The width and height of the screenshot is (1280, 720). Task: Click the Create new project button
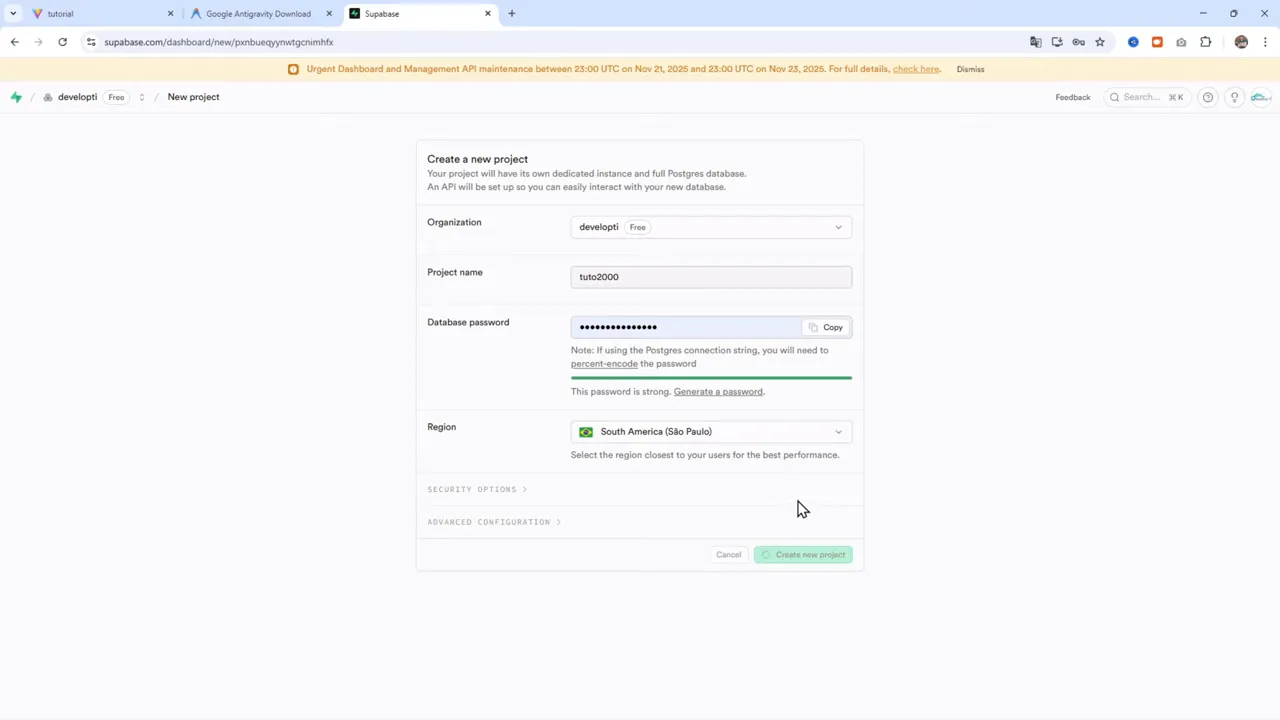pos(803,554)
